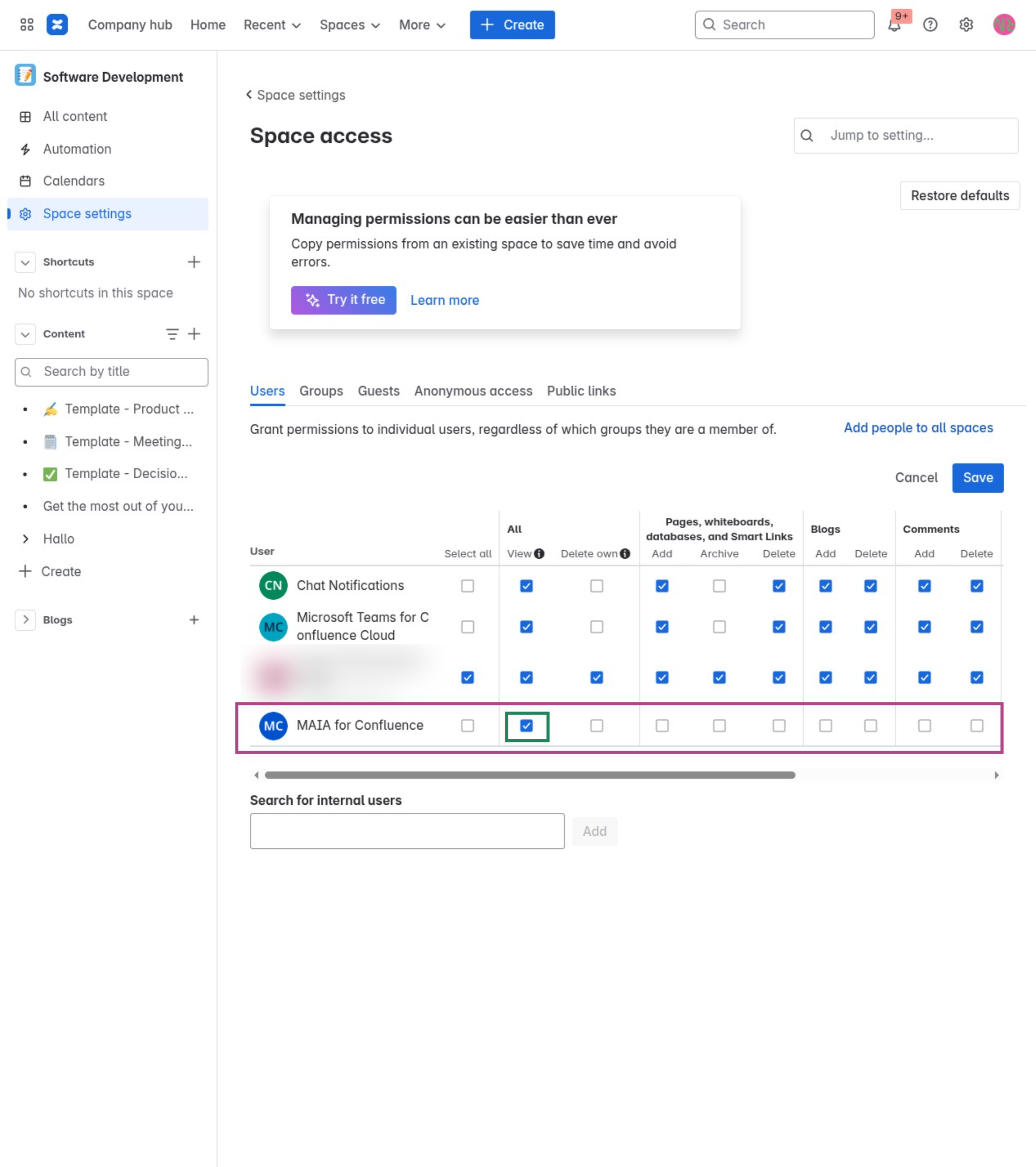Go to Home in top navigation
1036x1167 pixels.
pyautogui.click(x=208, y=24)
